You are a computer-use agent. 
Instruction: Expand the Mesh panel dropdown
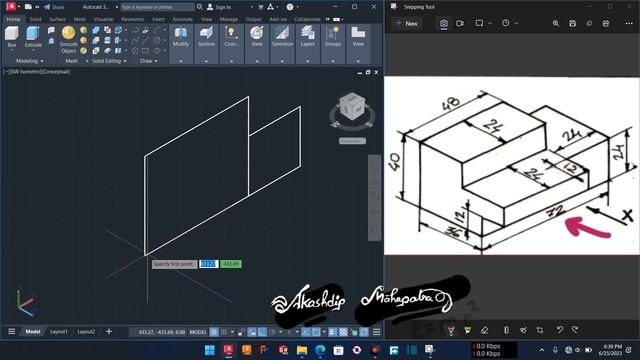(87, 61)
